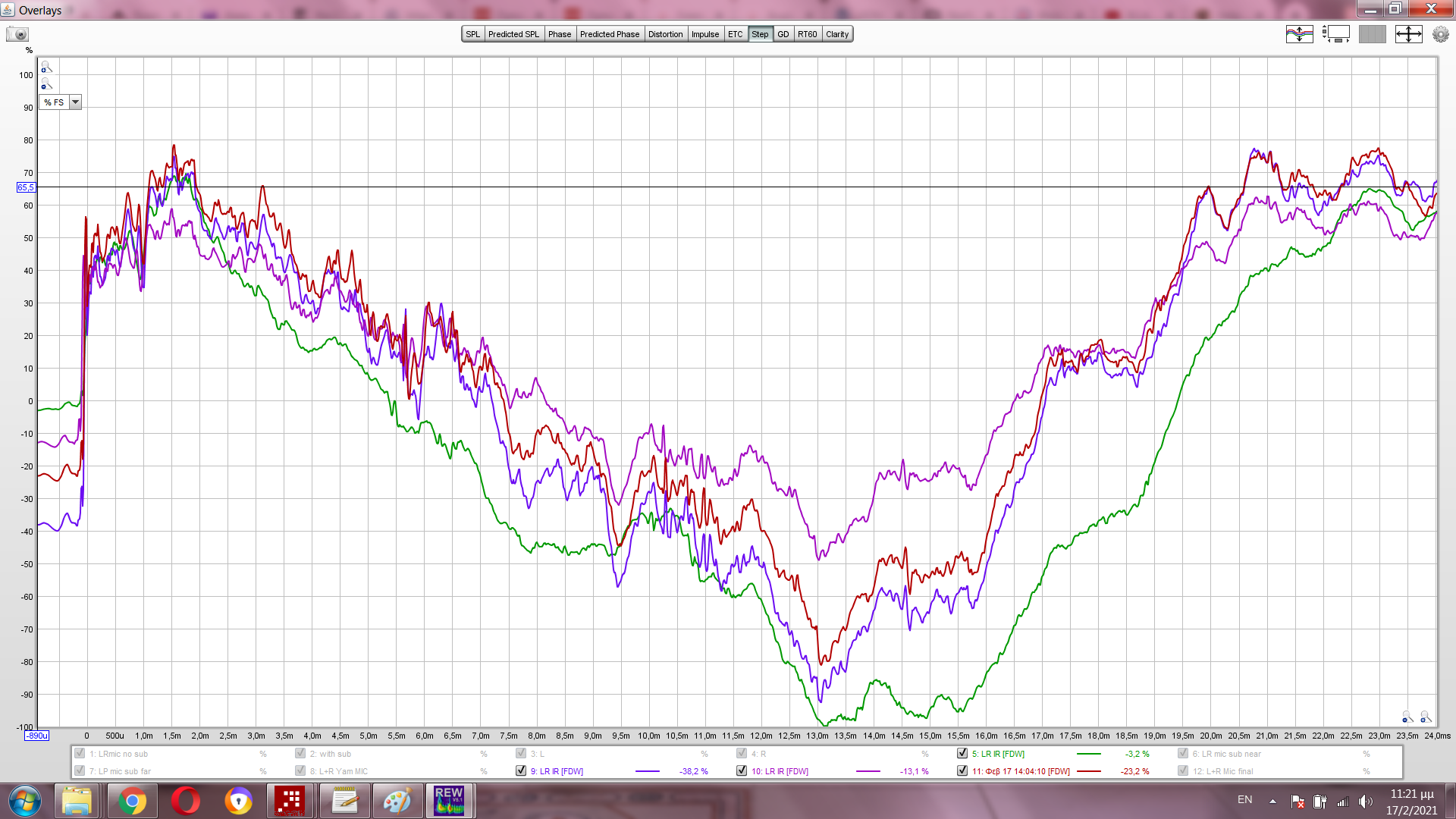Click Show desktop strip at taskbar end
Viewport: 1456px width, 819px height.
(x=1450, y=801)
